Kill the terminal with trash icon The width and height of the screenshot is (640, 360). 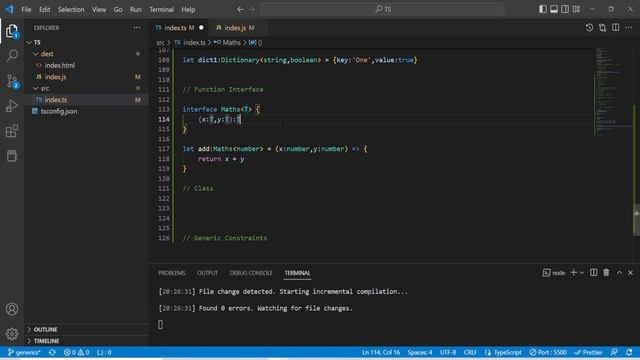tap(606, 272)
